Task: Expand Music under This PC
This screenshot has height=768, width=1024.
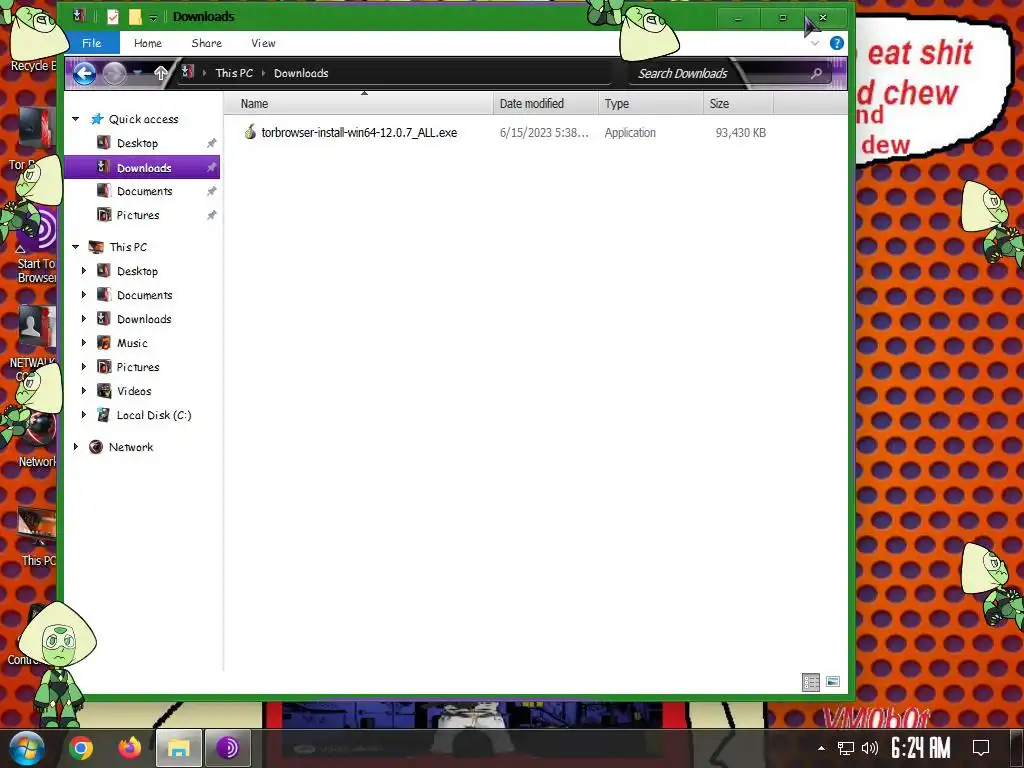Action: tap(84, 342)
